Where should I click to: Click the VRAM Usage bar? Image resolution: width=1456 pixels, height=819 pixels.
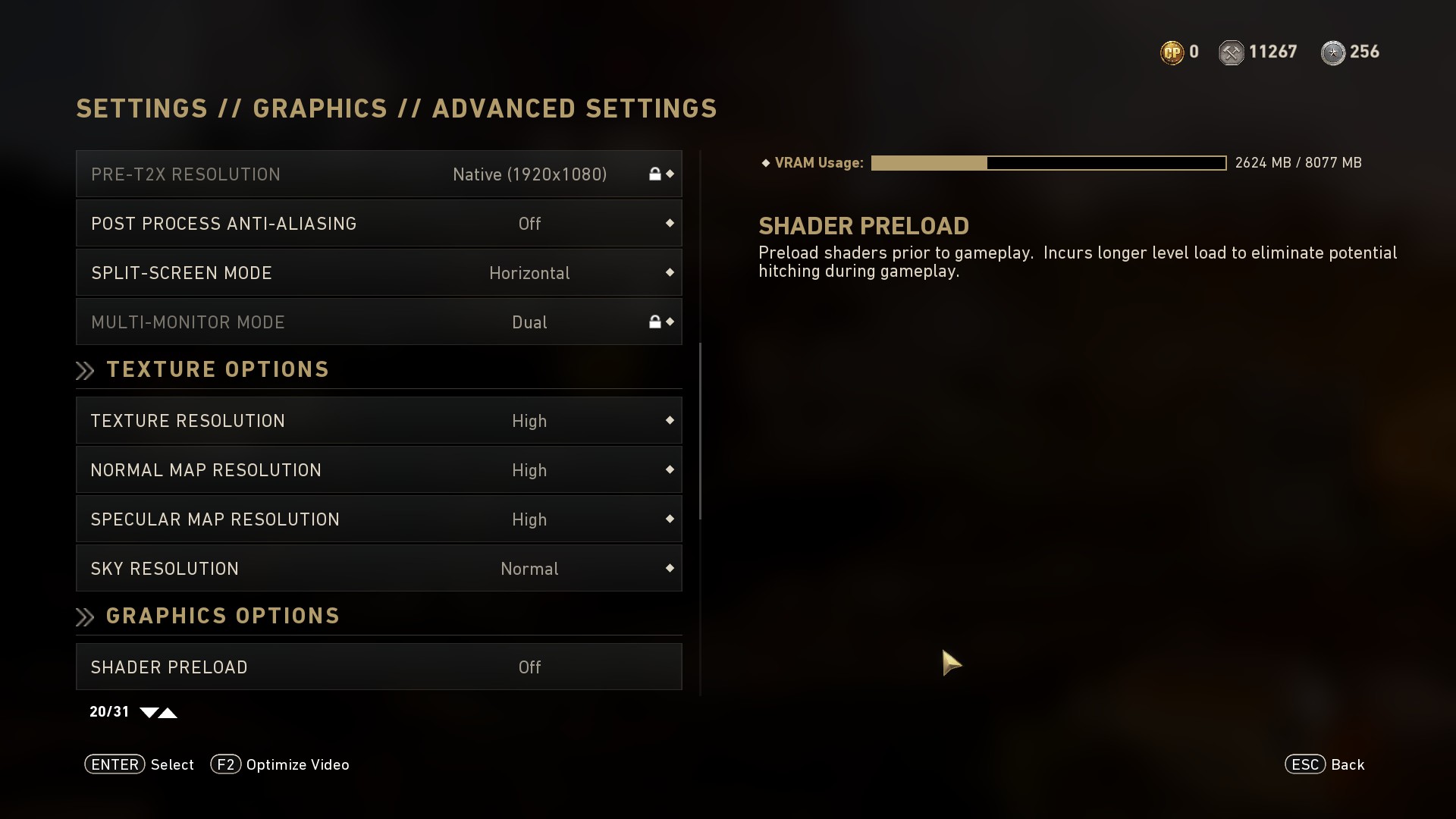point(1048,163)
